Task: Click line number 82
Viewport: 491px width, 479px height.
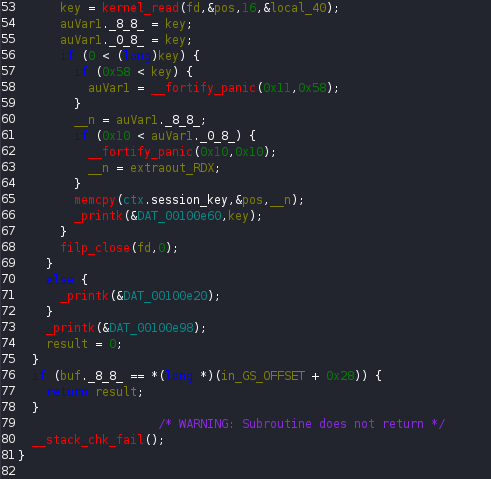Action: point(8,471)
